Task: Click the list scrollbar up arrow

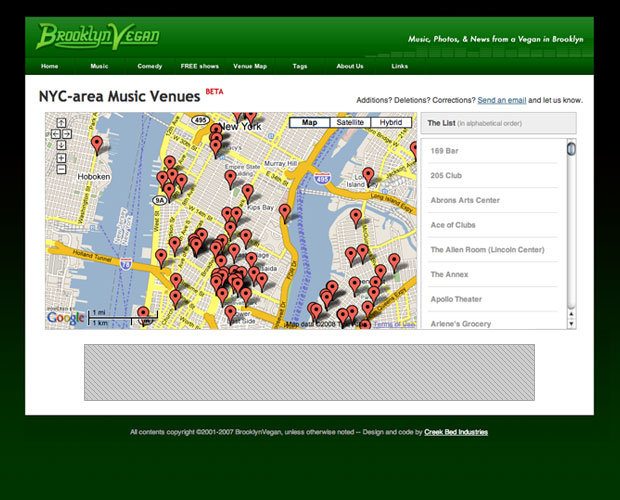Action: [571, 314]
